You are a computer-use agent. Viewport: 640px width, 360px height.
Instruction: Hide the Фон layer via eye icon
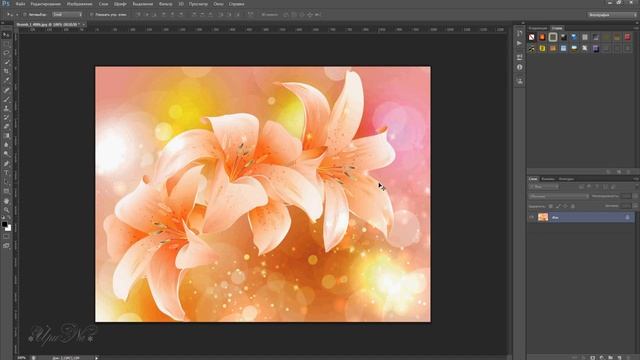[x=531, y=218]
